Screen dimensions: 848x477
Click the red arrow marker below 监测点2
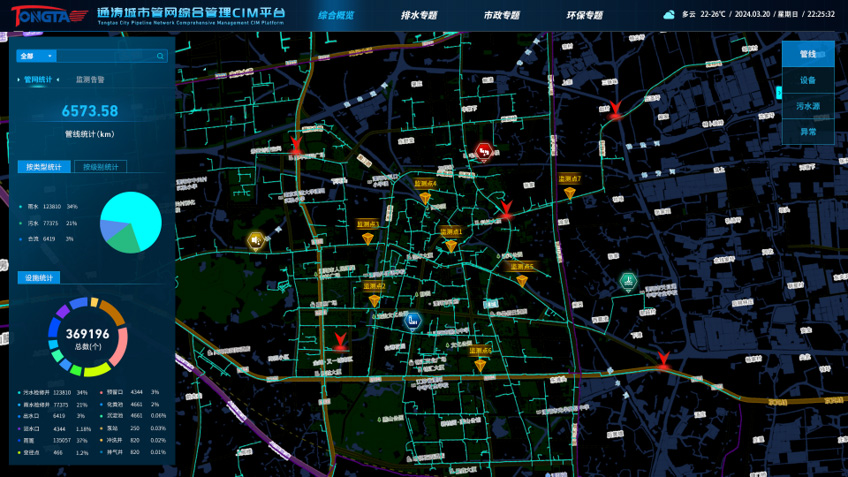[340, 341]
